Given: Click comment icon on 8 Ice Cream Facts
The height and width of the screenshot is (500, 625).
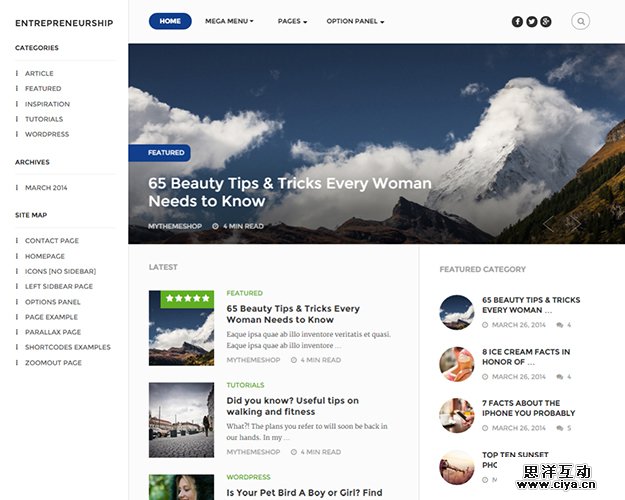Looking at the screenshot, I should (x=560, y=377).
